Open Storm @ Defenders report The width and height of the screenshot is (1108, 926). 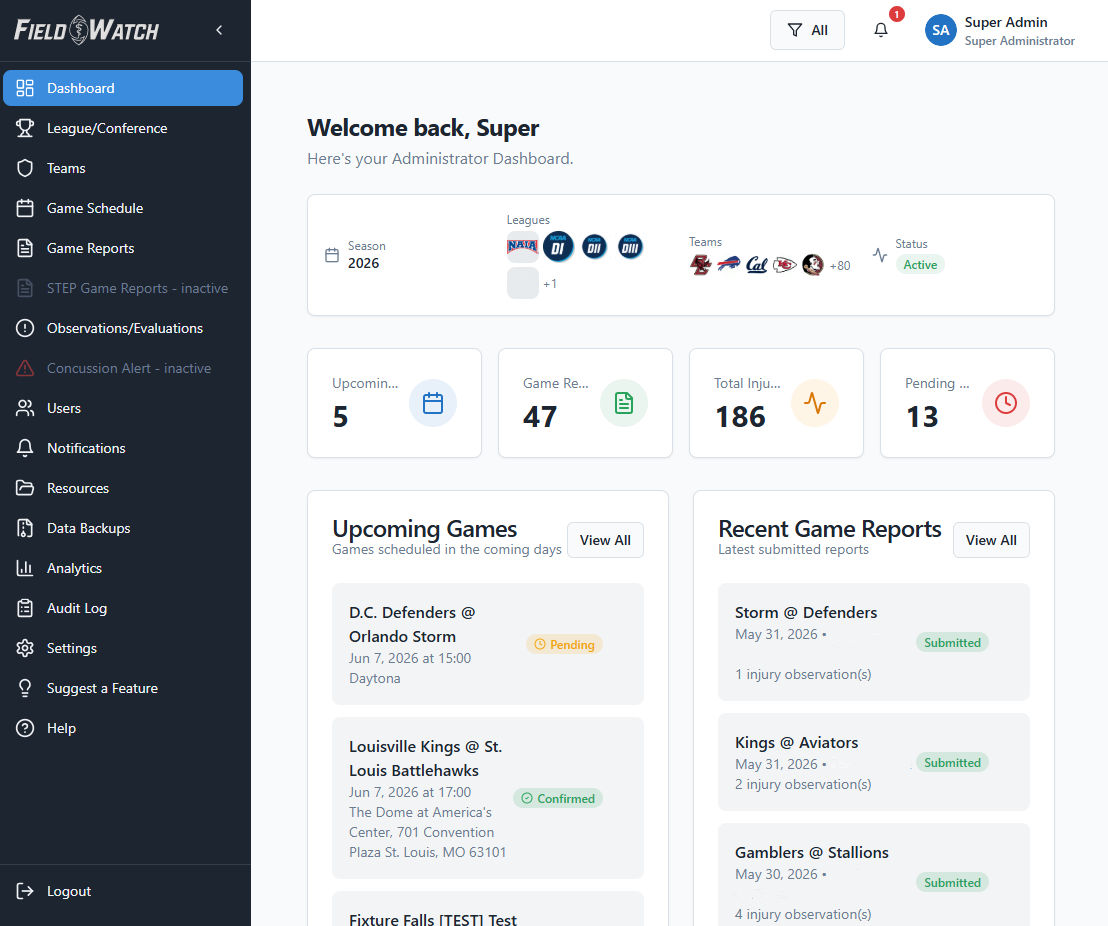click(x=873, y=642)
